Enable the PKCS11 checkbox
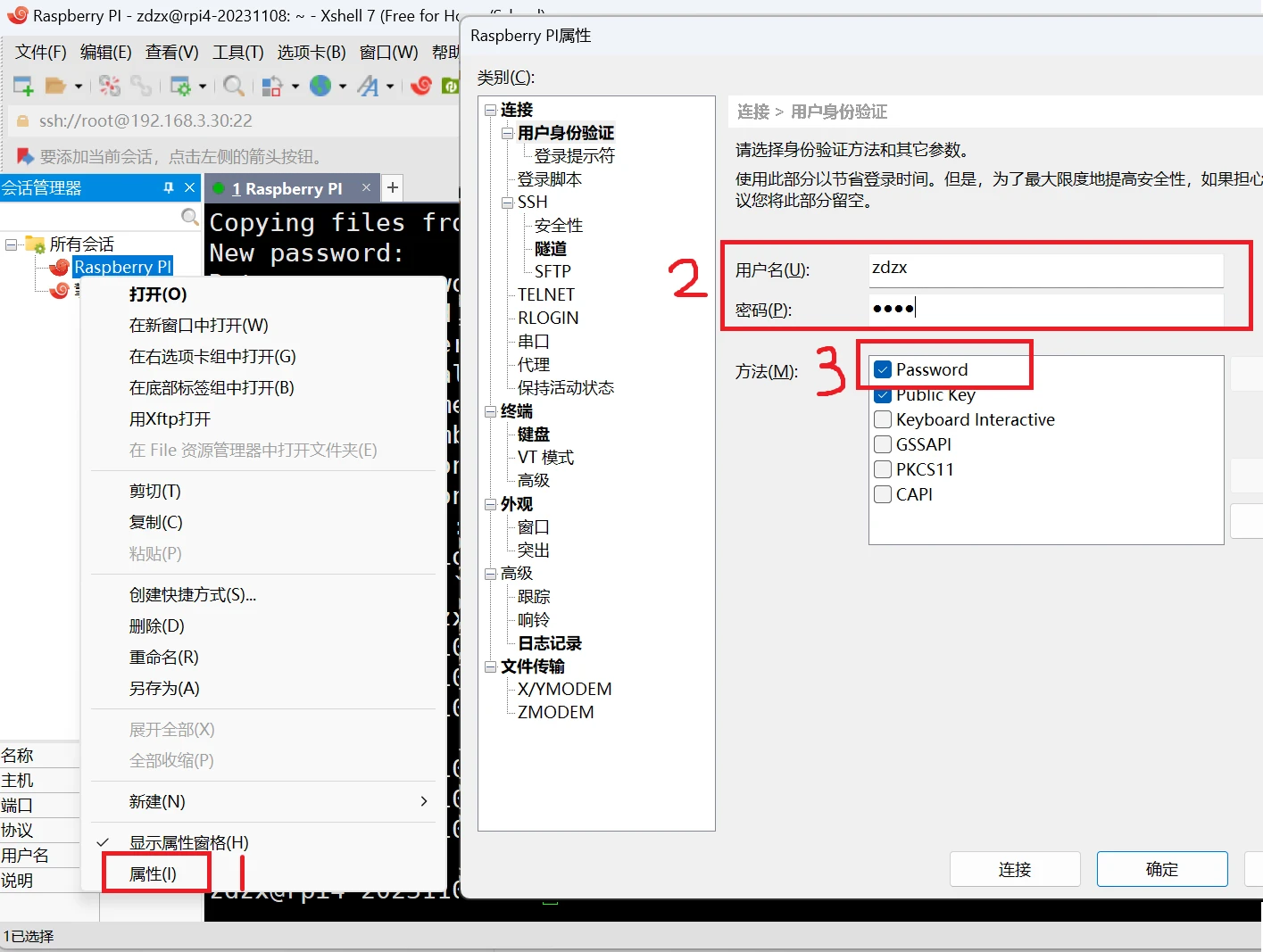Screen dimensions: 1263x952 click(883, 469)
